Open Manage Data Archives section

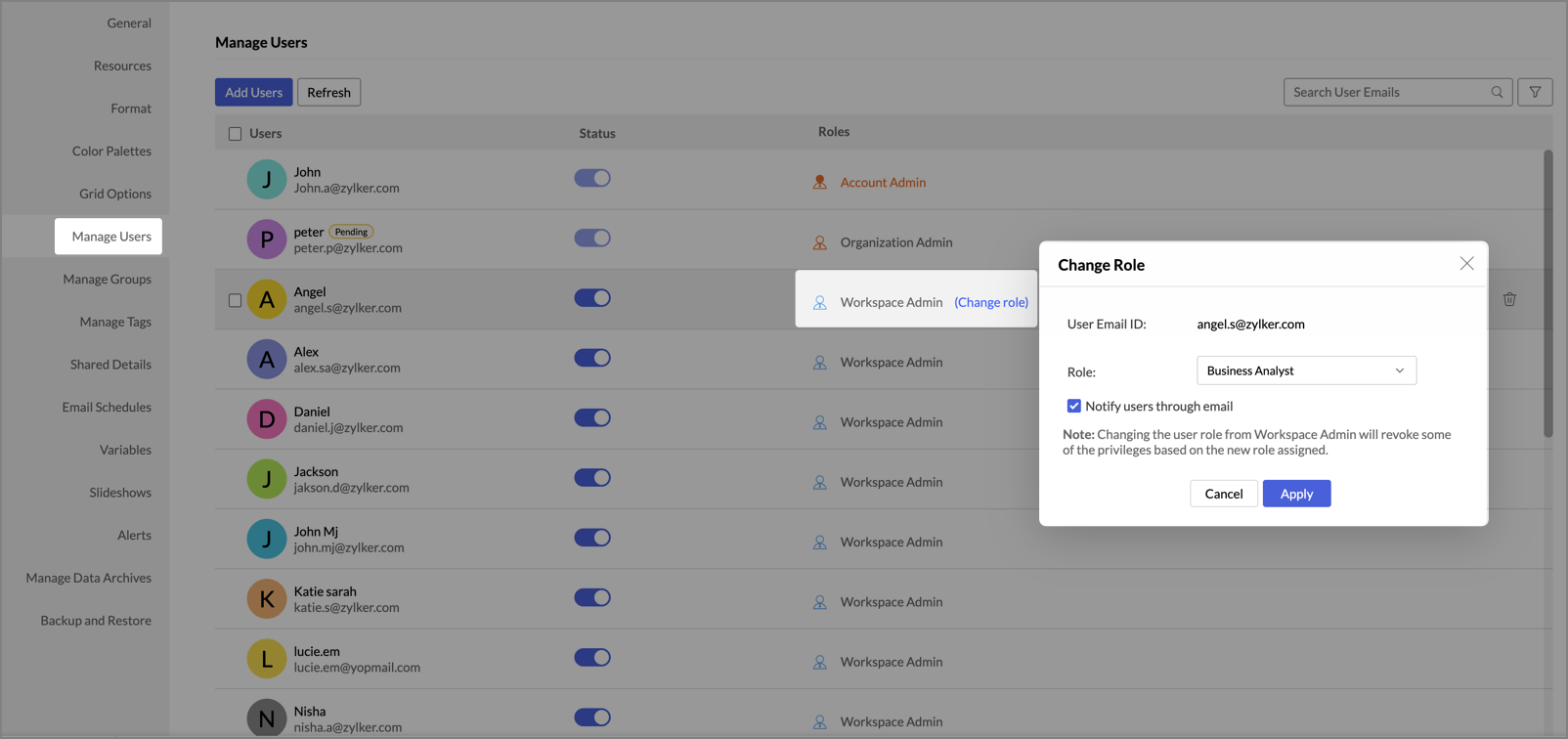click(x=88, y=578)
